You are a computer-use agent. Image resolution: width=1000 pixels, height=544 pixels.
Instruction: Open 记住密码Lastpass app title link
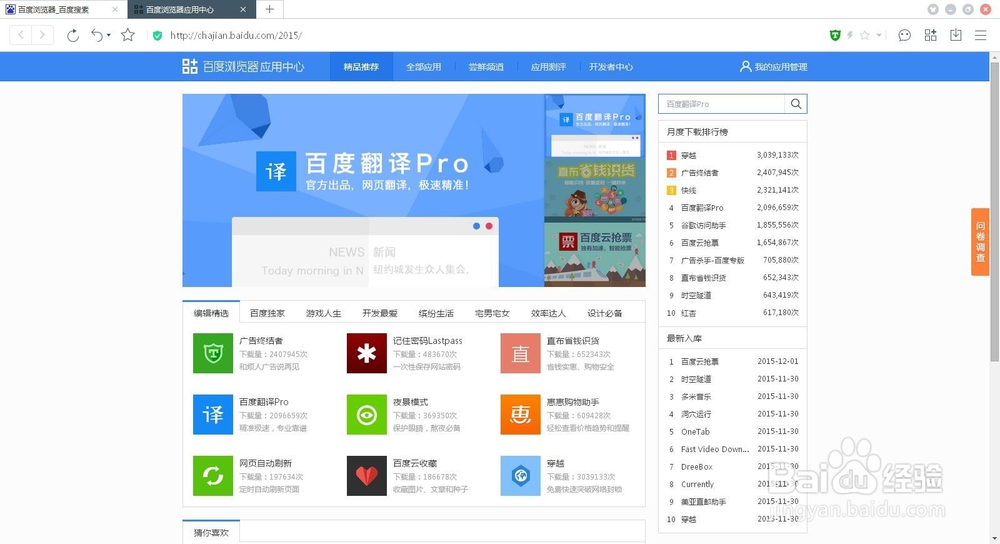(428, 341)
